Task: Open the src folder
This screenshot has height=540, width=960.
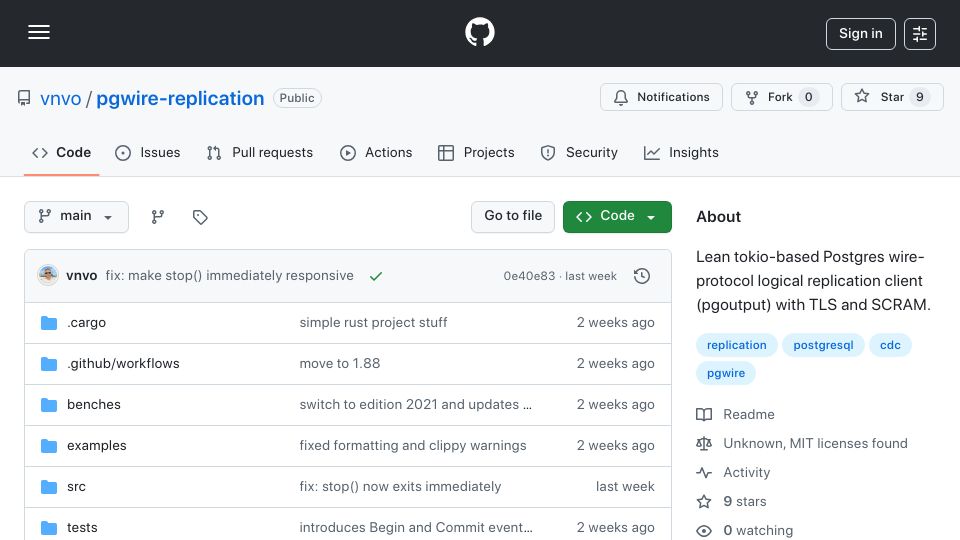Action: [x=77, y=487]
